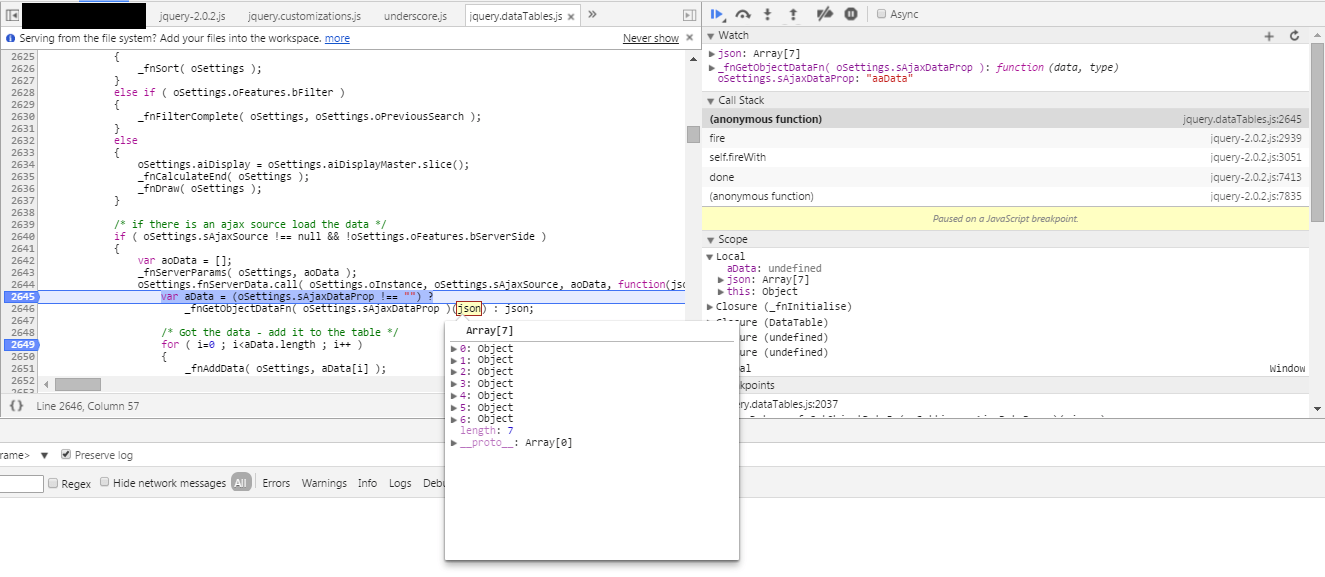Refresh watch expressions

[1293, 35]
